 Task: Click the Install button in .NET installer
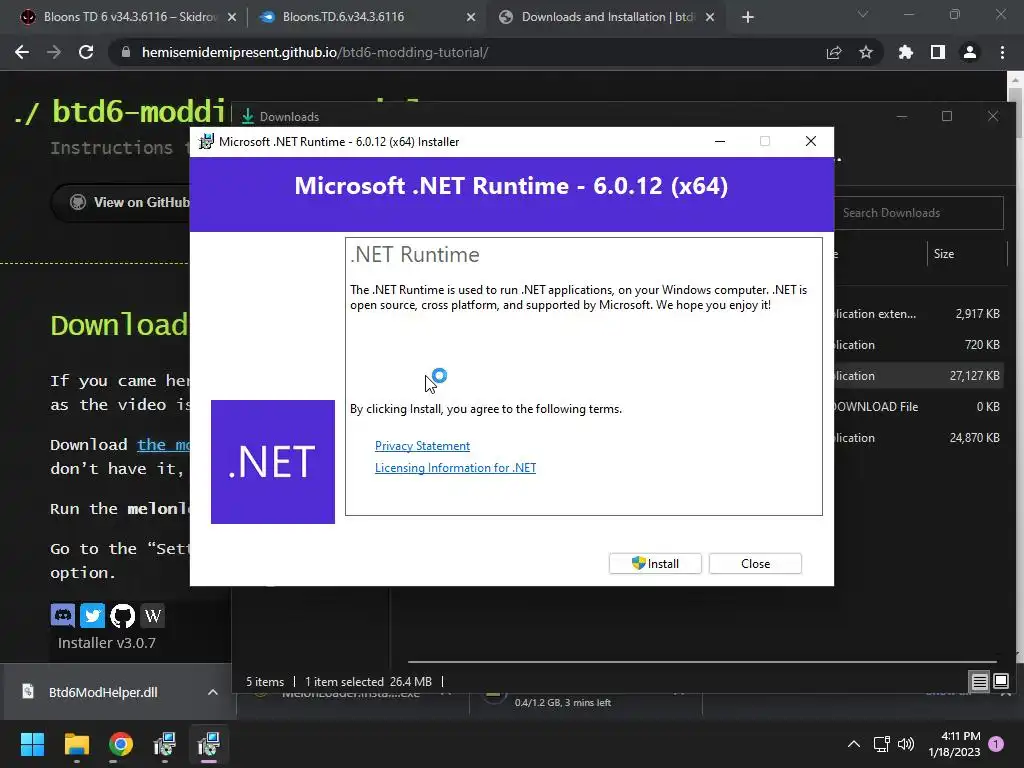[x=655, y=564]
